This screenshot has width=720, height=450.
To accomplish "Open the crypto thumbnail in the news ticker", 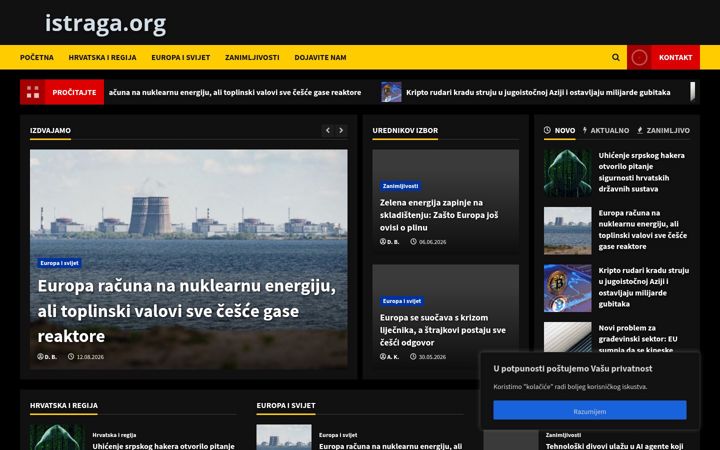I will [391, 92].
